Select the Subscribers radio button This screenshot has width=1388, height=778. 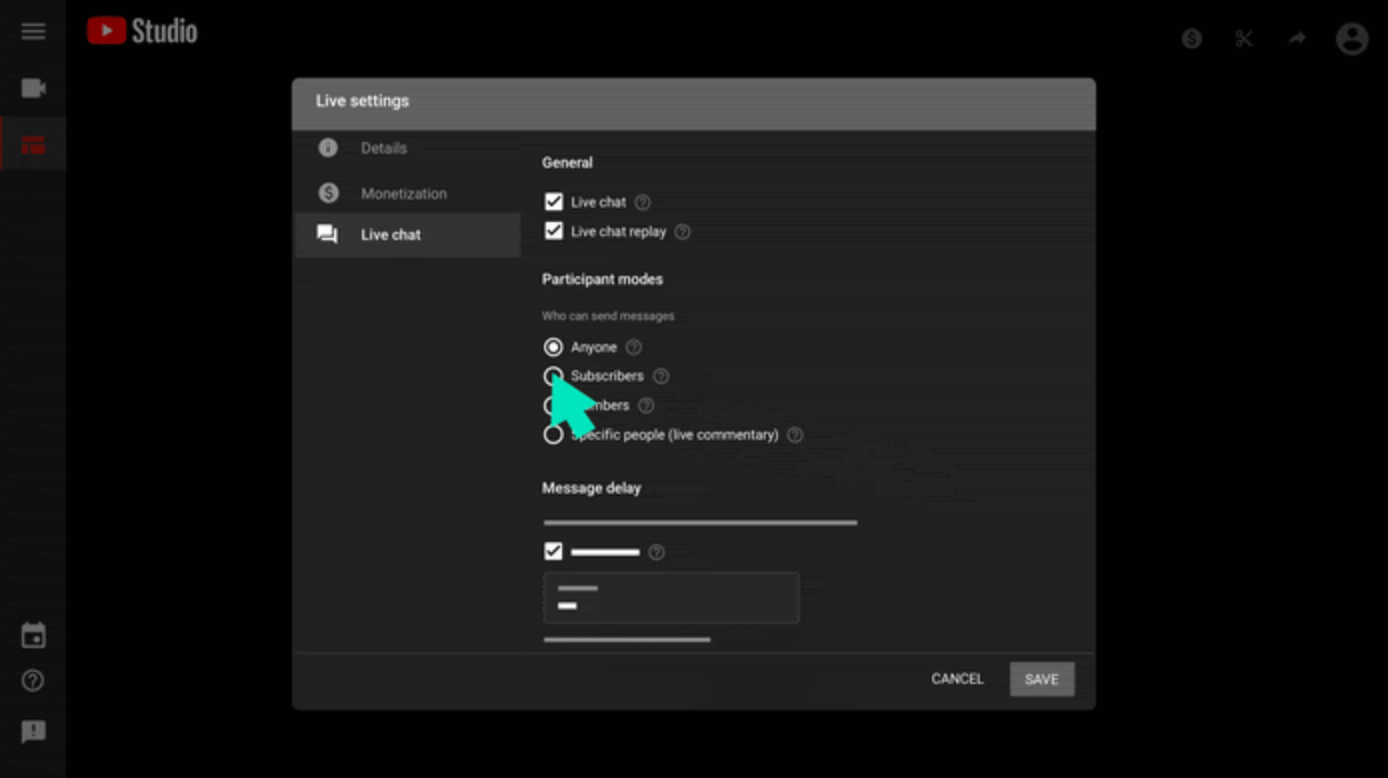click(x=553, y=376)
